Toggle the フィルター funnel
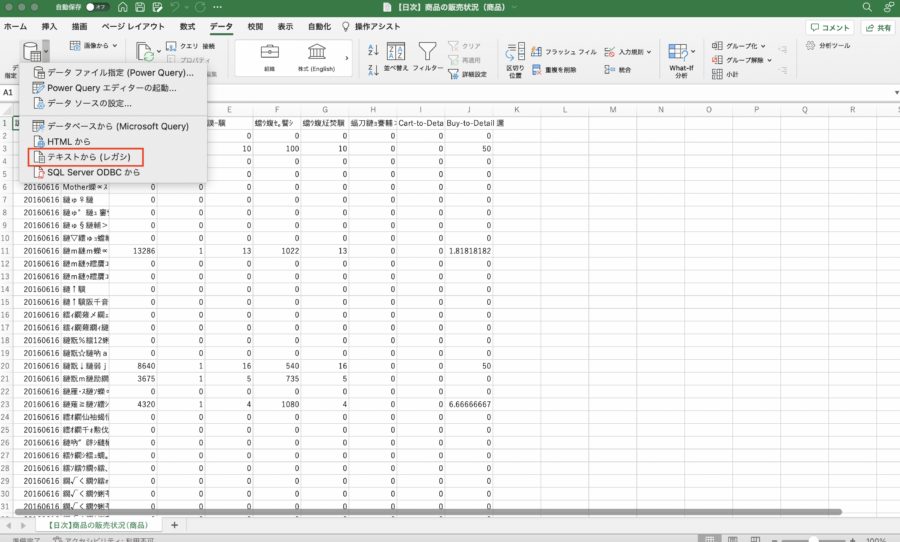900x542 pixels. (x=428, y=56)
